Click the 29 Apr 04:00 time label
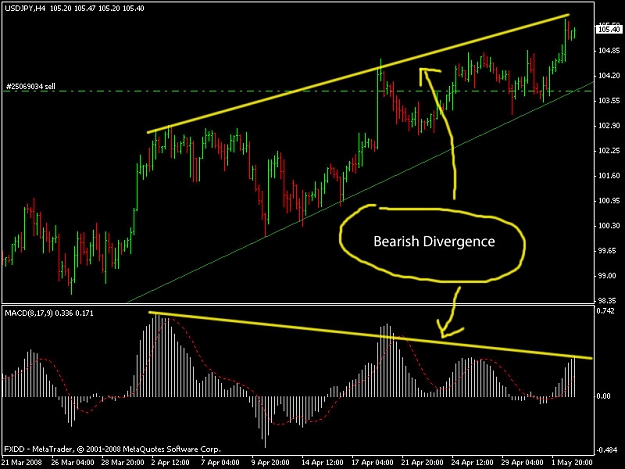Image resolution: width=625 pixels, height=469 pixels. (522, 463)
